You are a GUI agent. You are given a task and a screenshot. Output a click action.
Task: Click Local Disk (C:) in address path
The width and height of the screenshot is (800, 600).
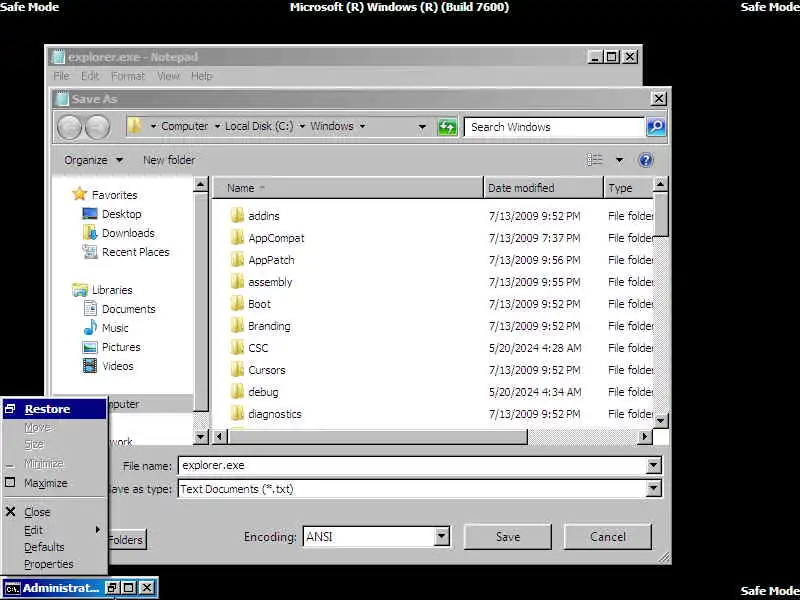(259, 126)
